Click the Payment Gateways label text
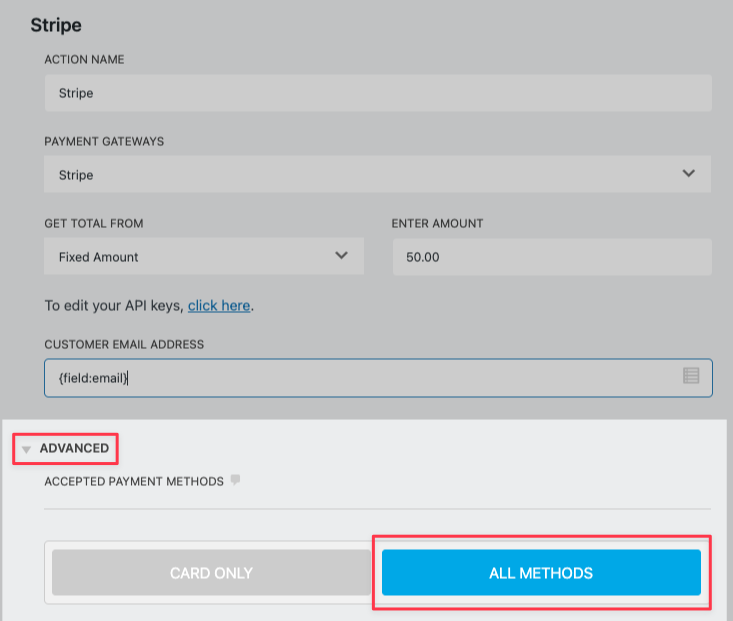Screen dimensions: 733x621 pyautogui.click(x=104, y=141)
